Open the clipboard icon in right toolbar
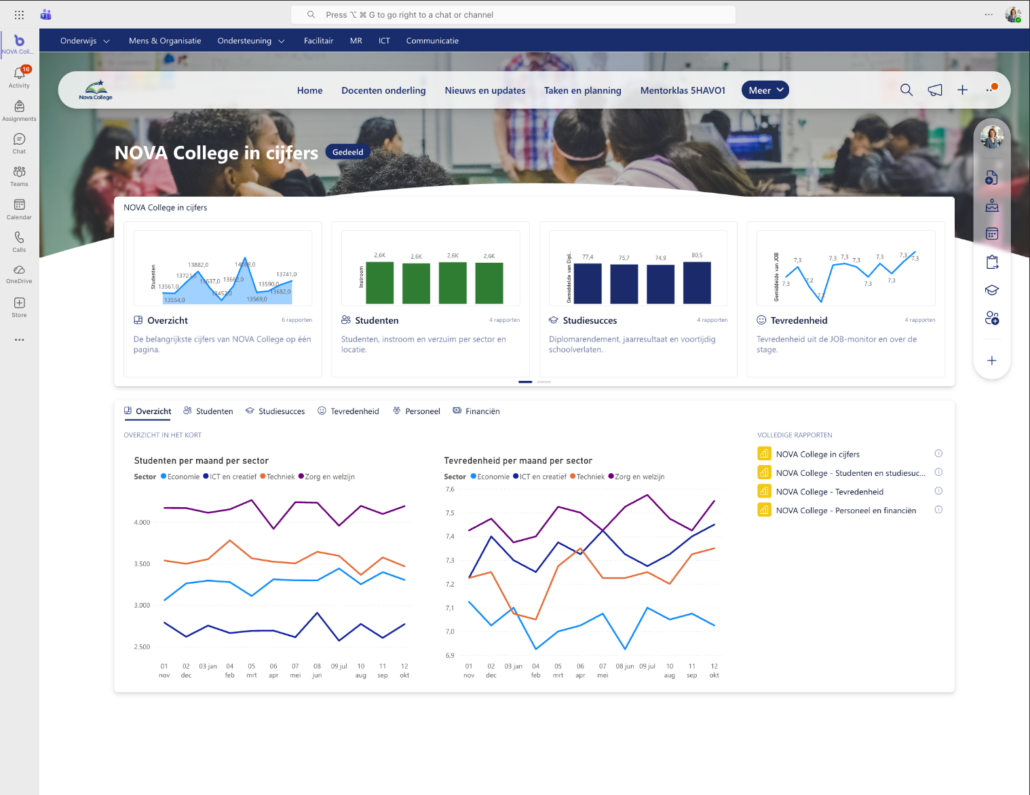Image resolution: width=1030 pixels, height=795 pixels. point(992,262)
